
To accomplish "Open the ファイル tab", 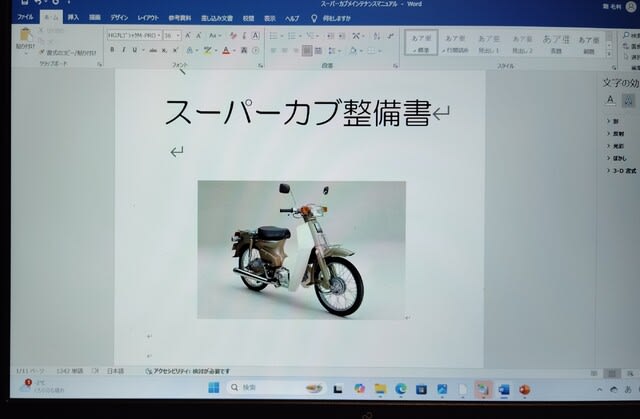I will click(25, 17).
